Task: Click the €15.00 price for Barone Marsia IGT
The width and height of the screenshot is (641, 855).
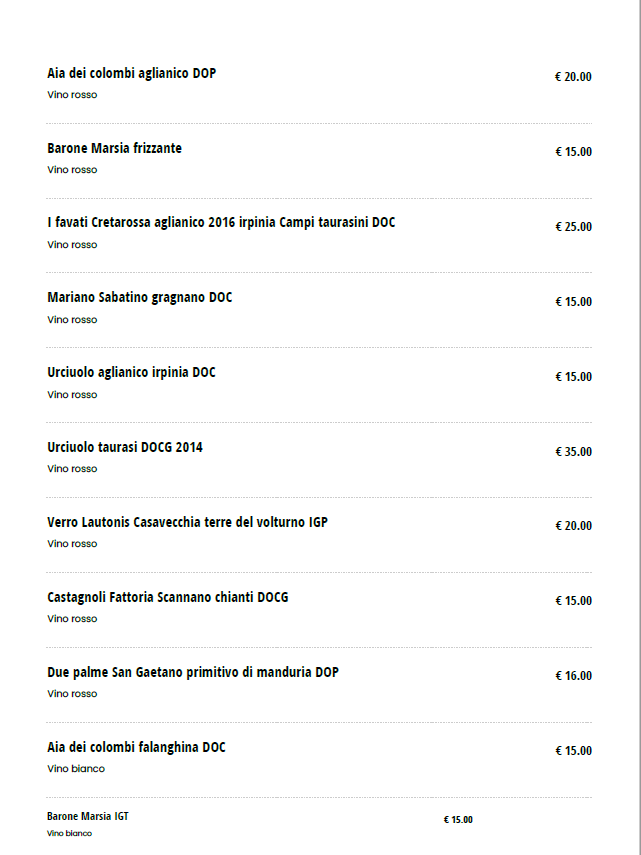Action: tap(458, 819)
